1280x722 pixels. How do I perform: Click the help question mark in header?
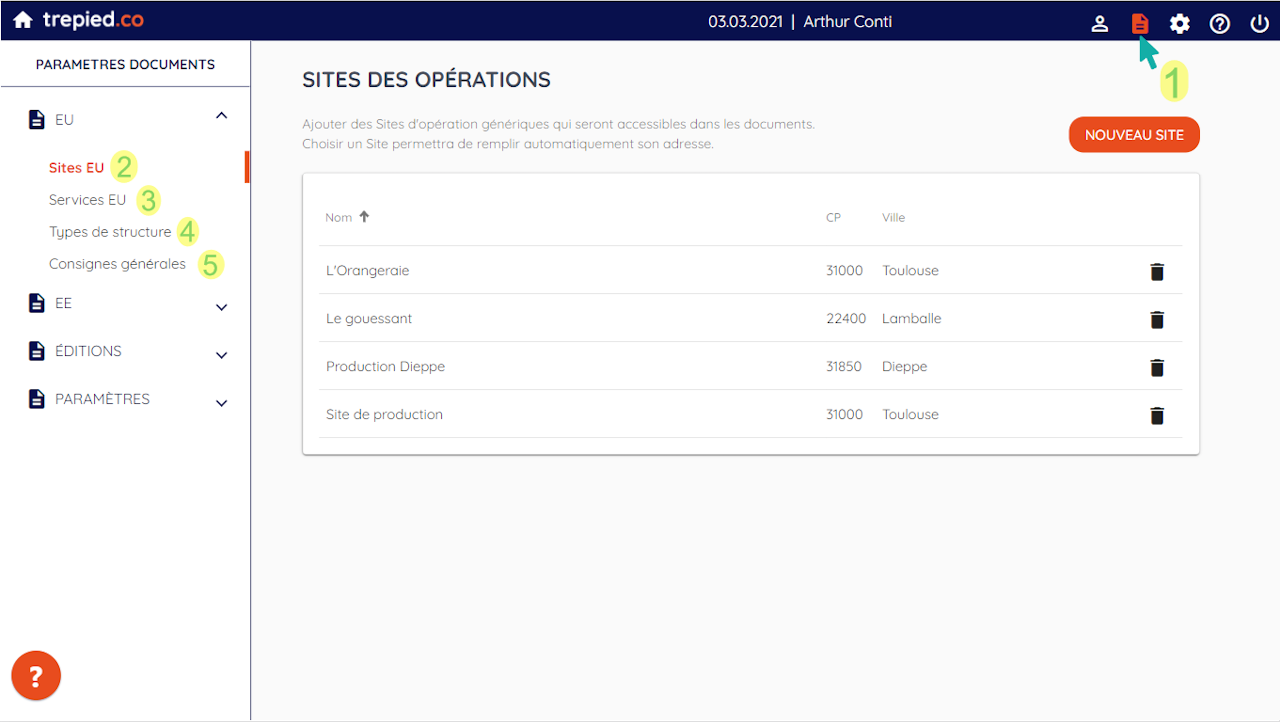(1220, 24)
